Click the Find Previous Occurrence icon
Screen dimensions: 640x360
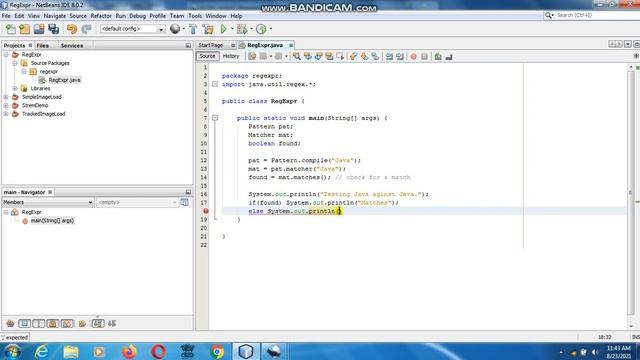(308, 56)
